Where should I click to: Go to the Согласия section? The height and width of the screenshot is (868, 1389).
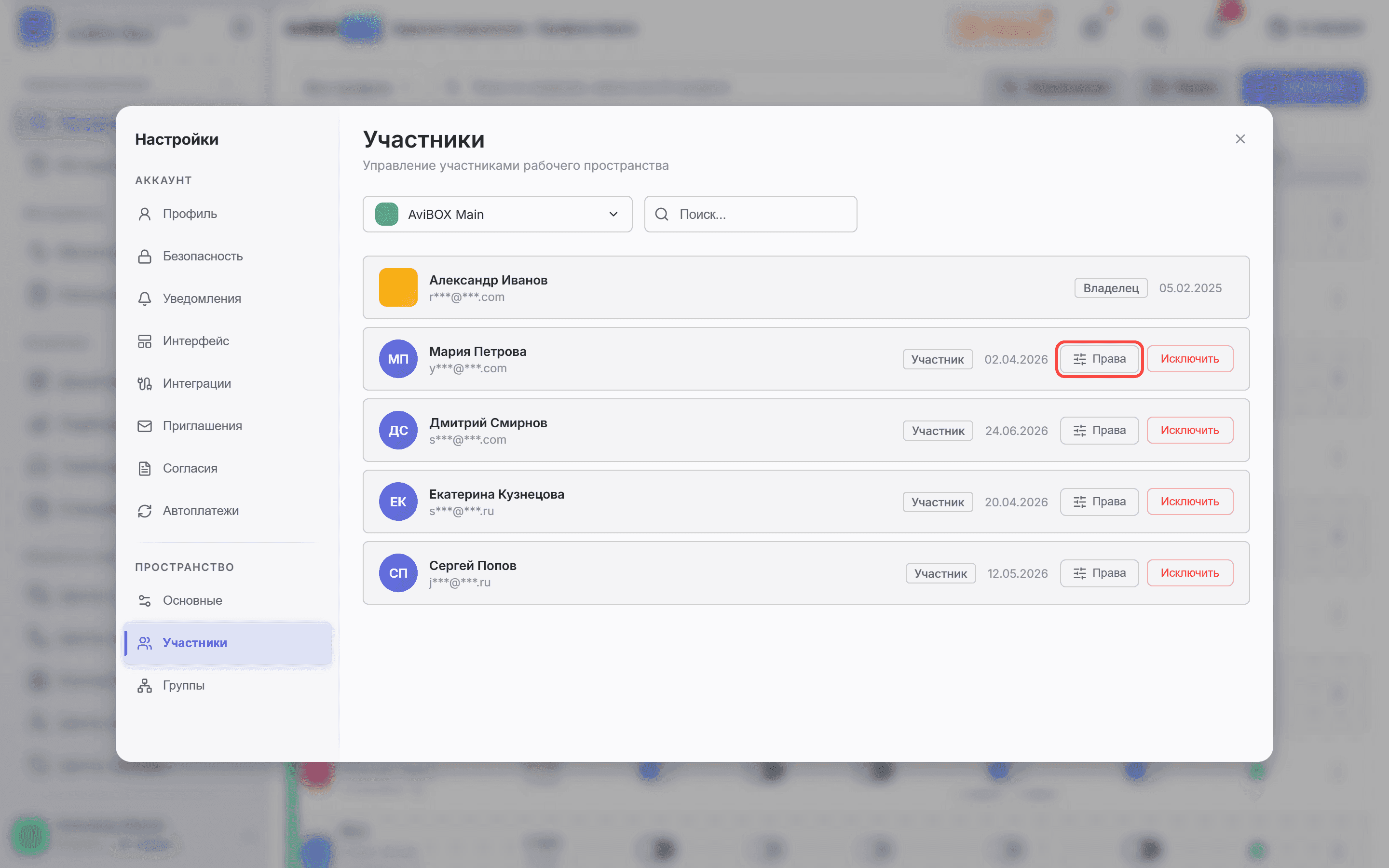point(228,468)
